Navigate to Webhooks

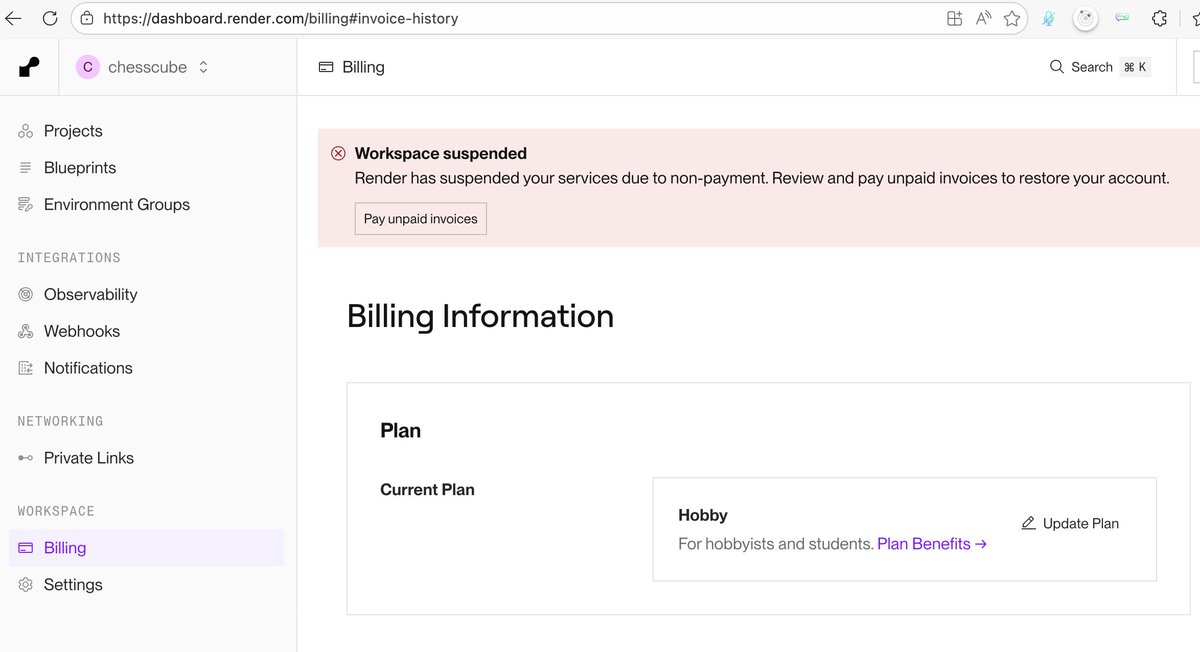82,331
